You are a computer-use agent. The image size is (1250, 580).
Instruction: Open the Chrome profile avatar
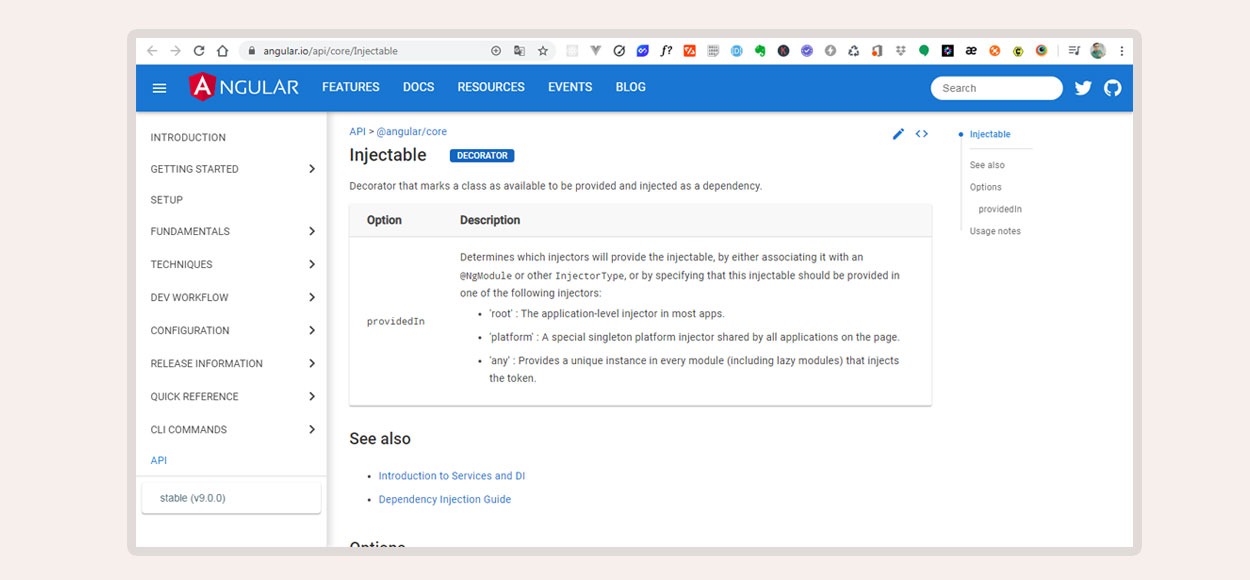pyautogui.click(x=1098, y=50)
